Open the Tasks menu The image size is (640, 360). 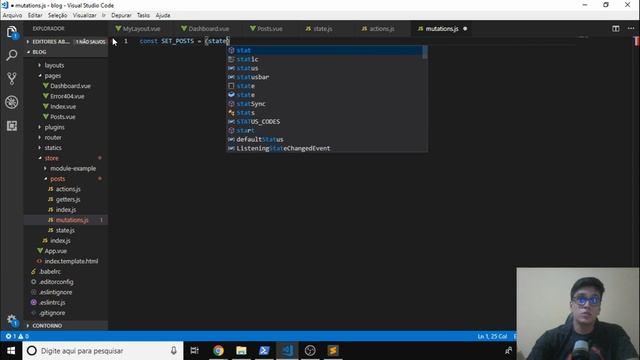tap(143, 15)
